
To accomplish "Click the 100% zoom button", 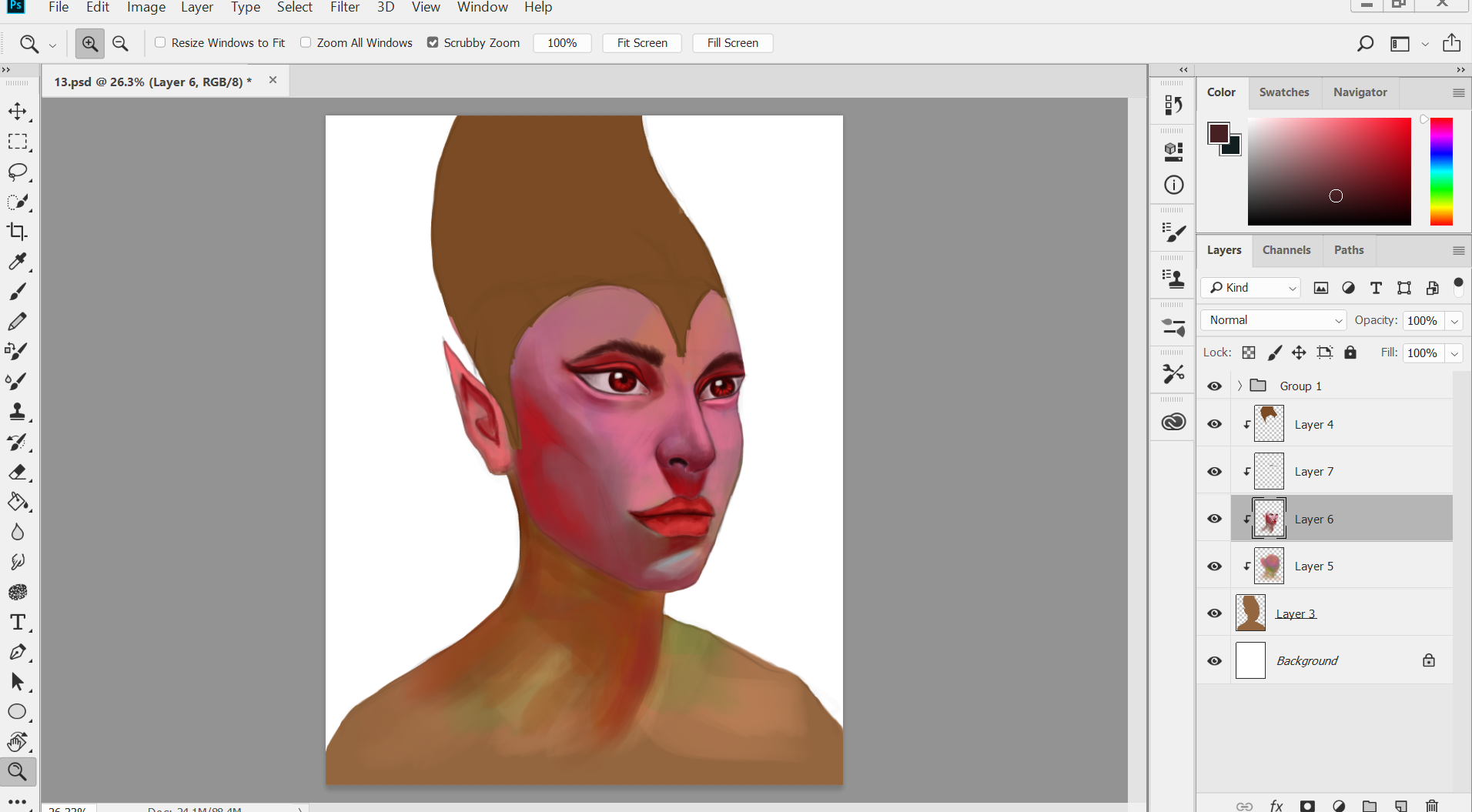I will (562, 43).
